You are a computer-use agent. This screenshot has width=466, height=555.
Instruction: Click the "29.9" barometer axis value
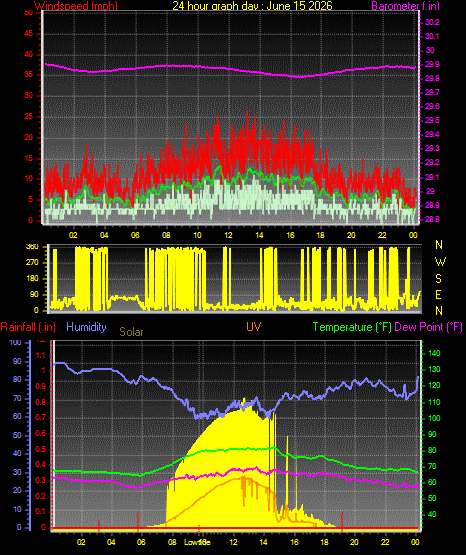(x=432, y=64)
